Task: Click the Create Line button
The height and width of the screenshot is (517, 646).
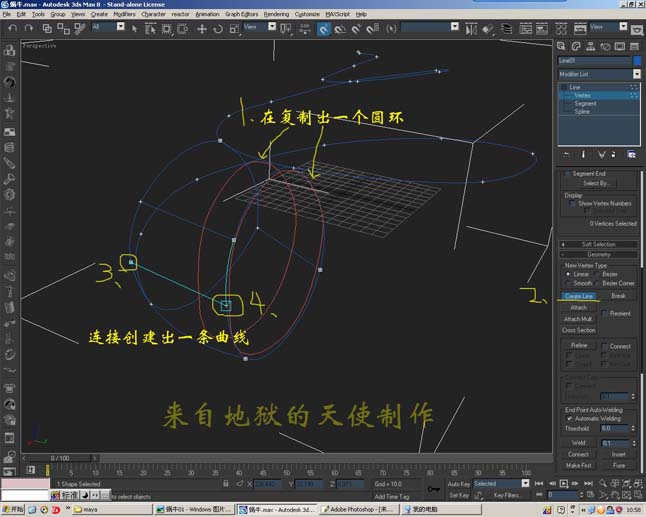Action: [x=579, y=296]
